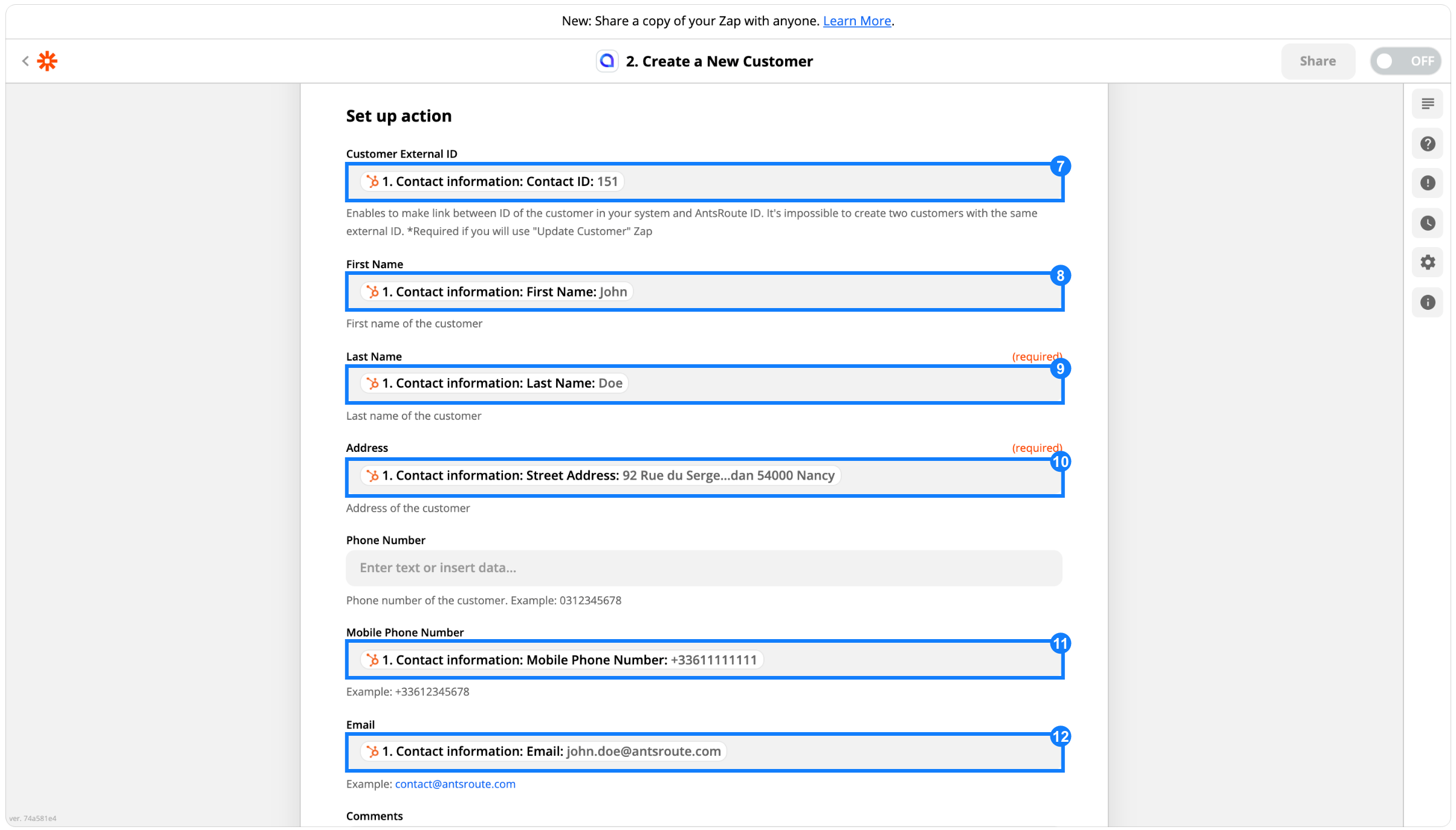This screenshot has height=830, width=1456.
Task: Click the empty Phone Number field
Action: click(704, 568)
